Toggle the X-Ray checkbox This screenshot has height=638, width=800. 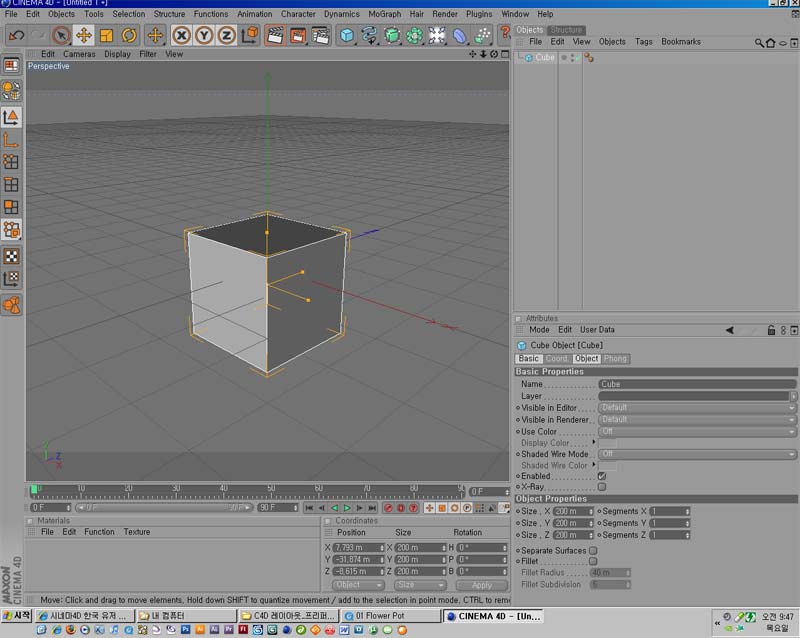tap(602, 487)
